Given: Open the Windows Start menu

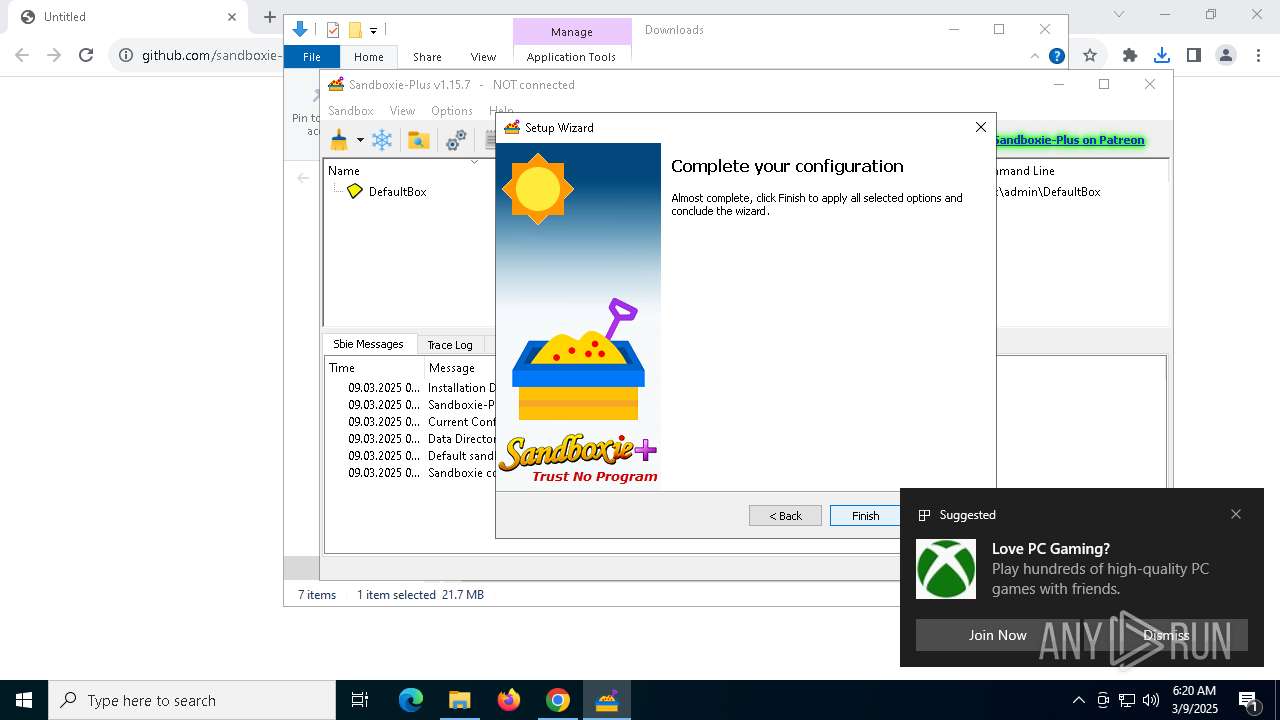Looking at the screenshot, I should pos(24,700).
